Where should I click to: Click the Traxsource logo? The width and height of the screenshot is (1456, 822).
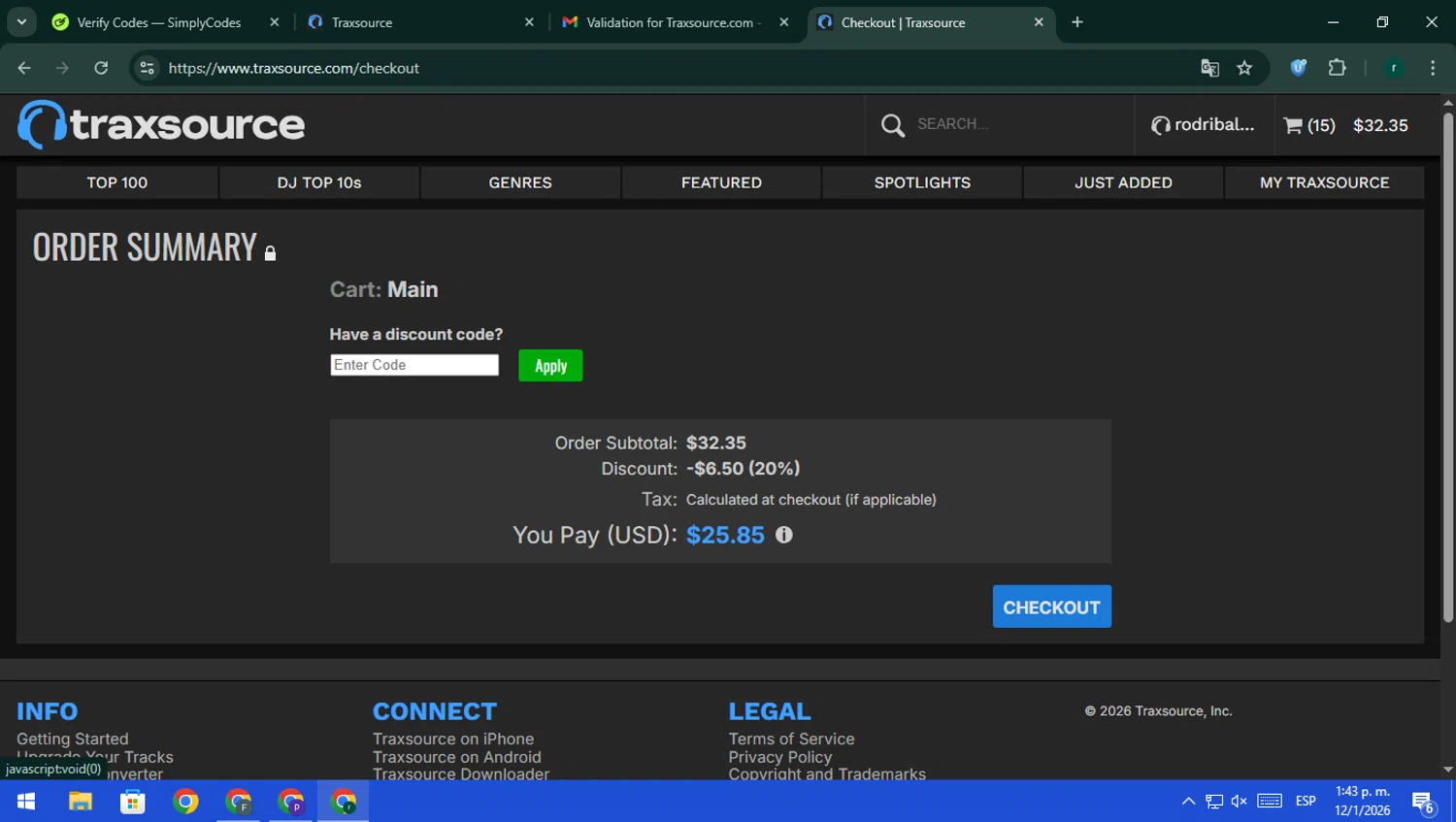(x=161, y=124)
